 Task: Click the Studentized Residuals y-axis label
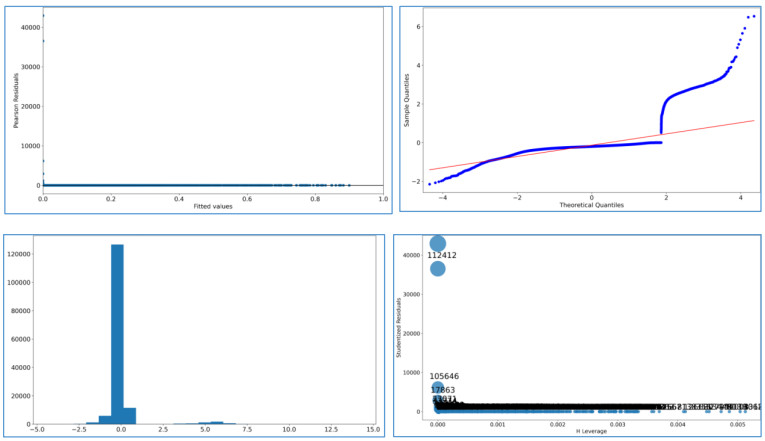pos(400,328)
